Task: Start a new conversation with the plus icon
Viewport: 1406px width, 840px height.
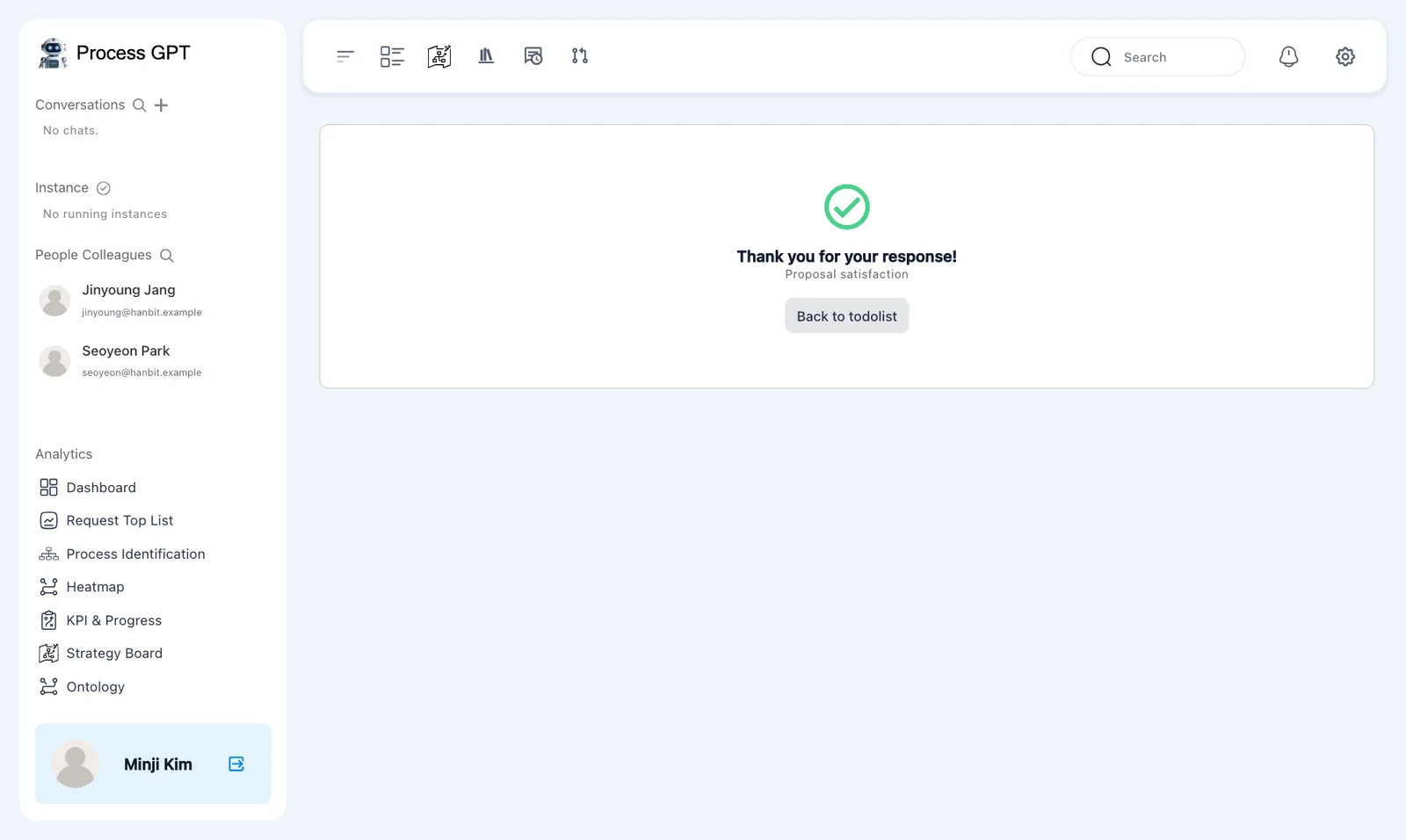Action: point(161,105)
